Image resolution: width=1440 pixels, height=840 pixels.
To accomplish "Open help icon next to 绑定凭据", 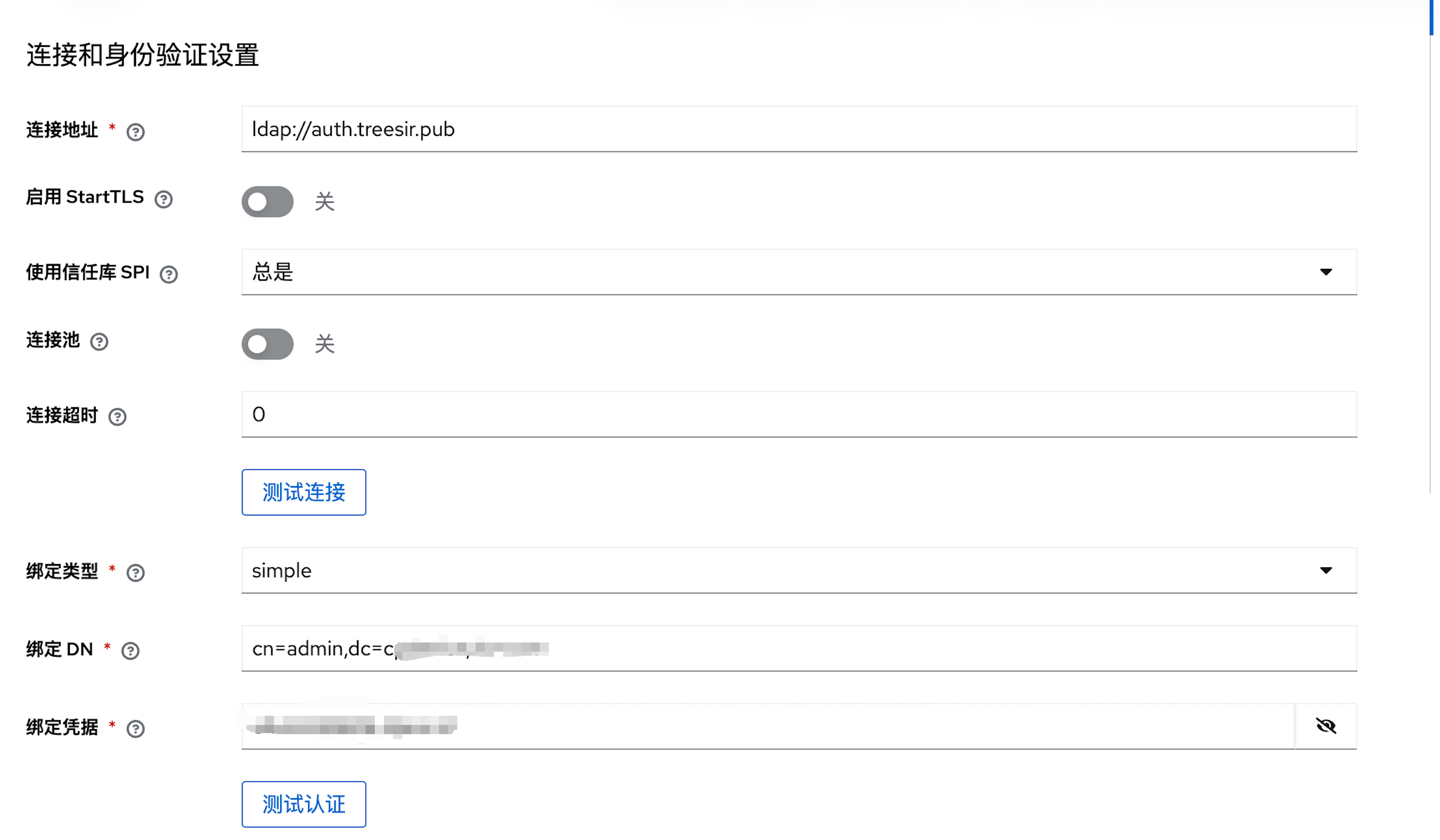I will tap(135, 729).
